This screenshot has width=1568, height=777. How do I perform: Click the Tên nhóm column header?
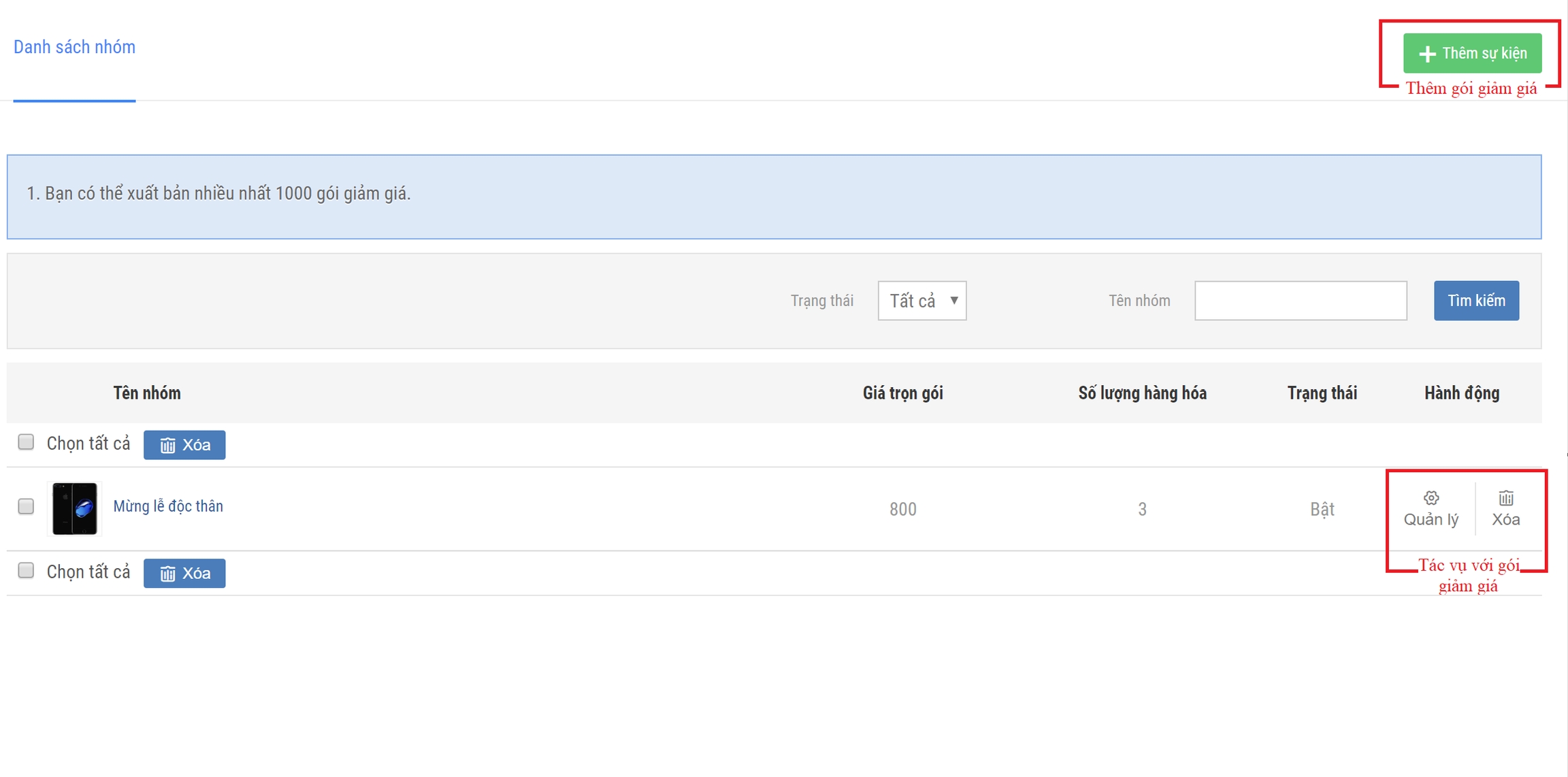[x=147, y=393]
